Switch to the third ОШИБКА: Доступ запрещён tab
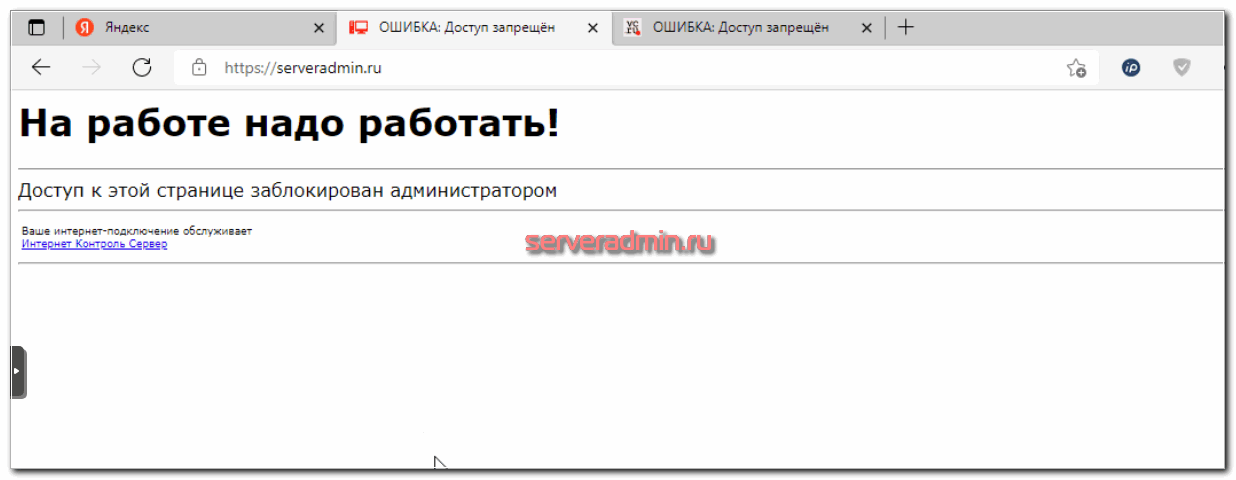 click(x=748, y=28)
